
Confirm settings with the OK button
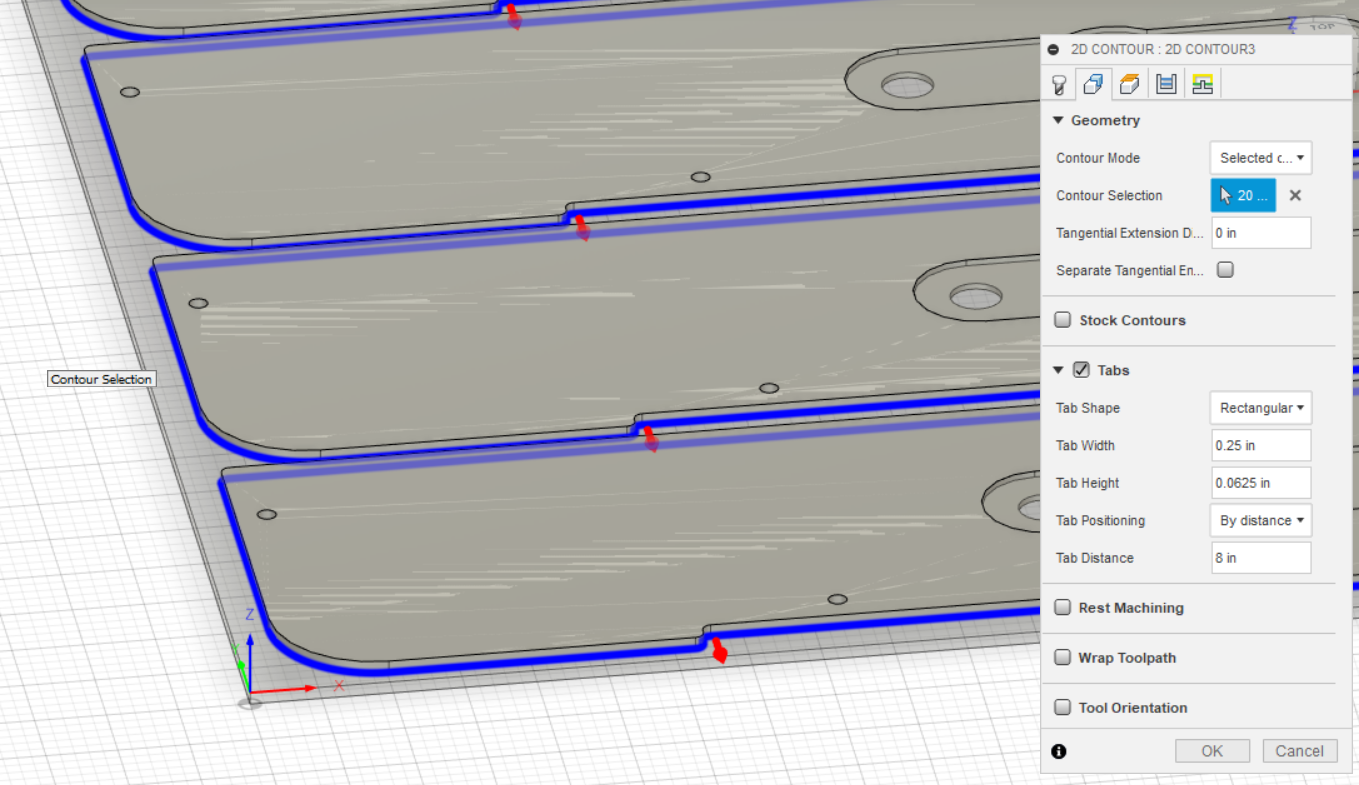[x=1212, y=750]
